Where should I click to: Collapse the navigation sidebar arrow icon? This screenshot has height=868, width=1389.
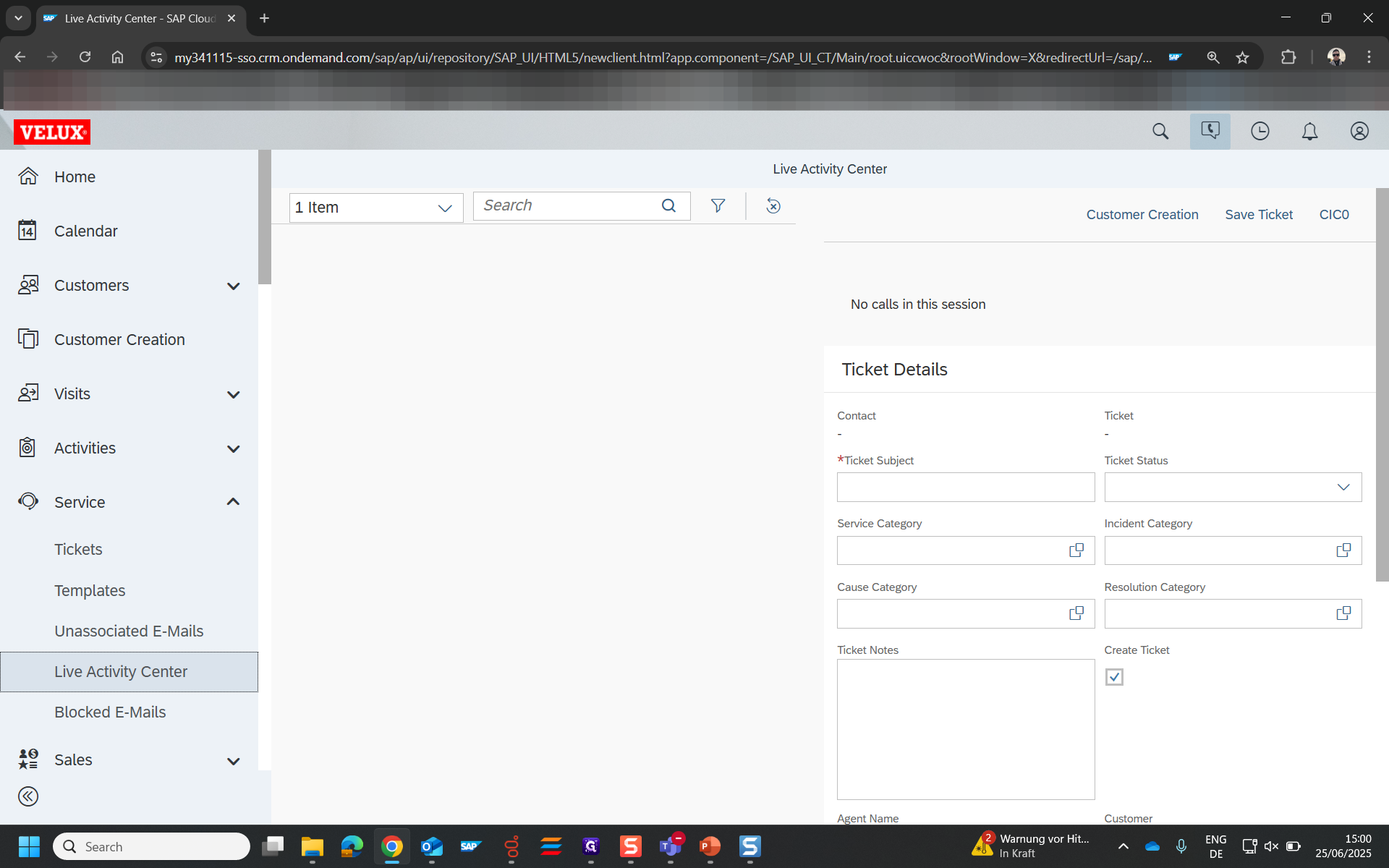point(28,796)
